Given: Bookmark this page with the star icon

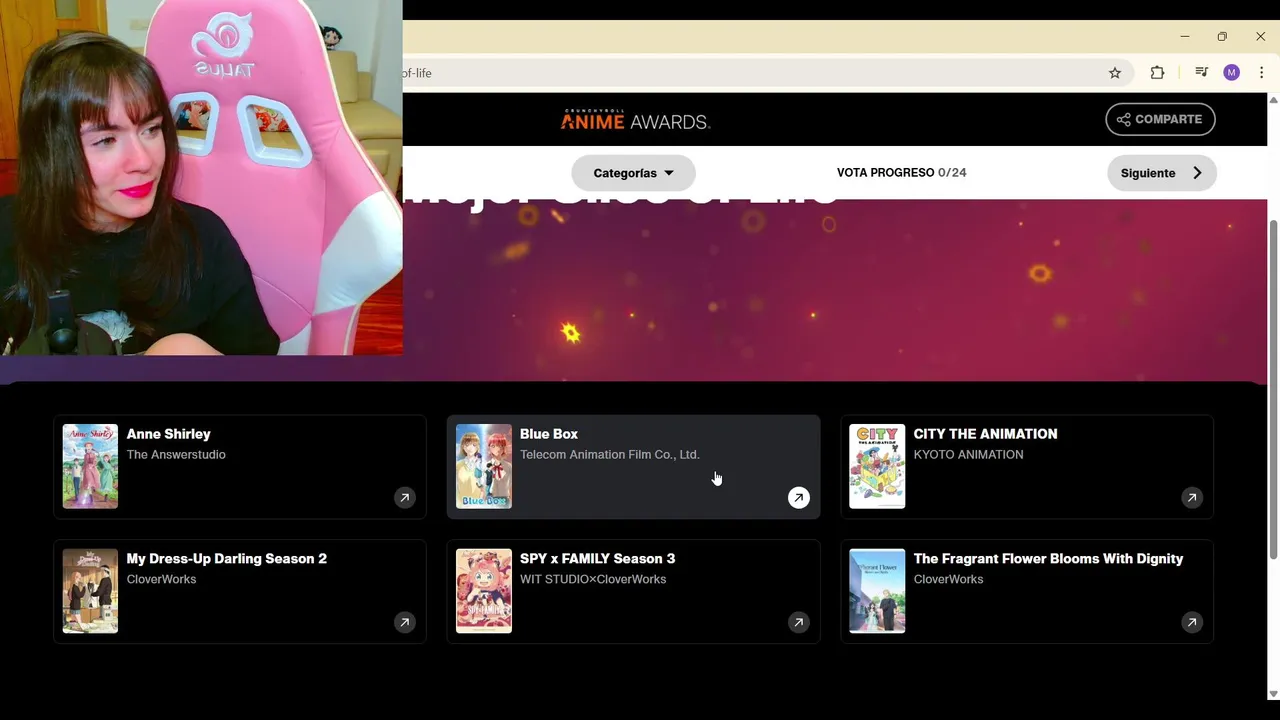Looking at the screenshot, I should tap(1115, 73).
